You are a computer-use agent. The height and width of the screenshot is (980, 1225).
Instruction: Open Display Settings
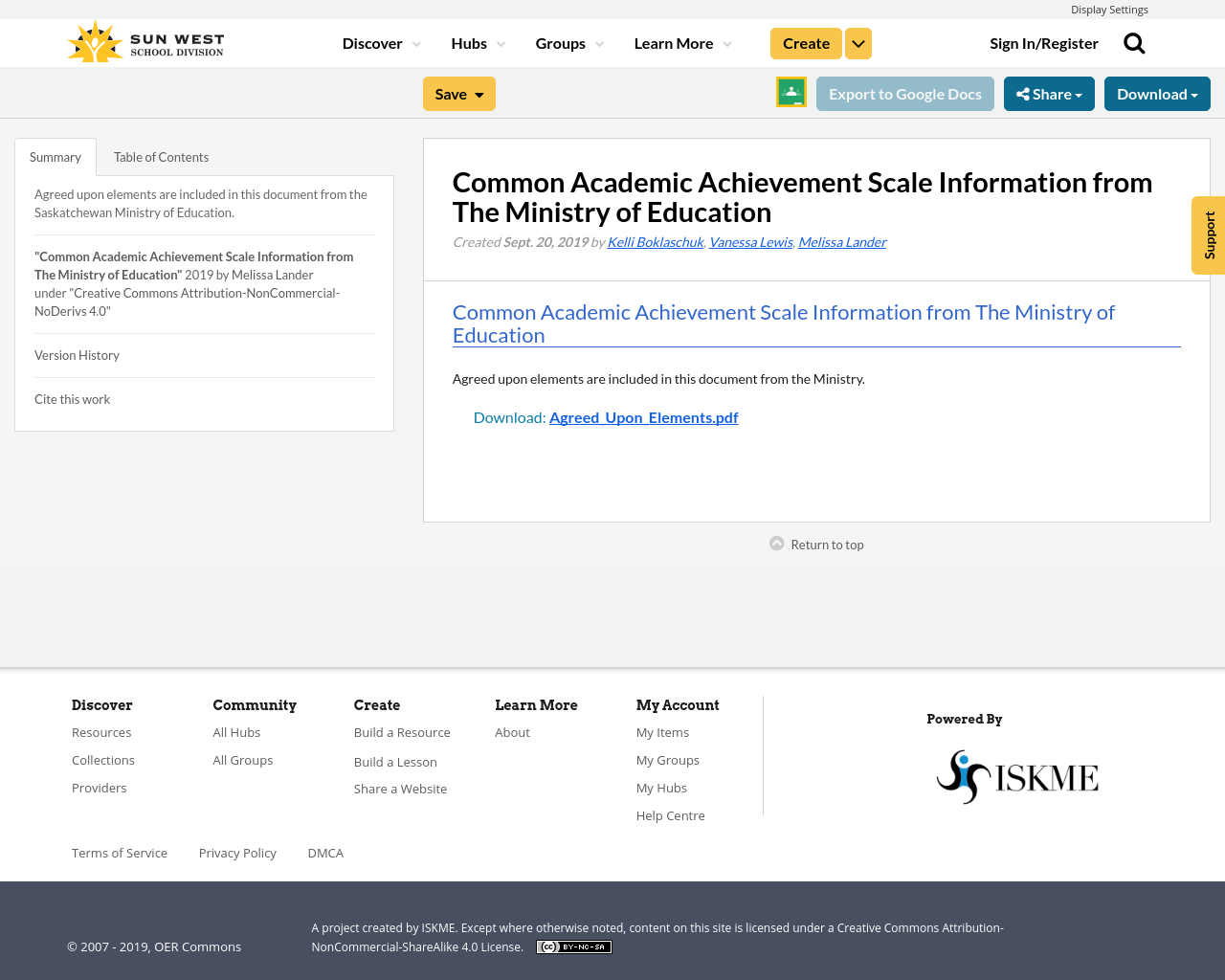(x=1109, y=9)
